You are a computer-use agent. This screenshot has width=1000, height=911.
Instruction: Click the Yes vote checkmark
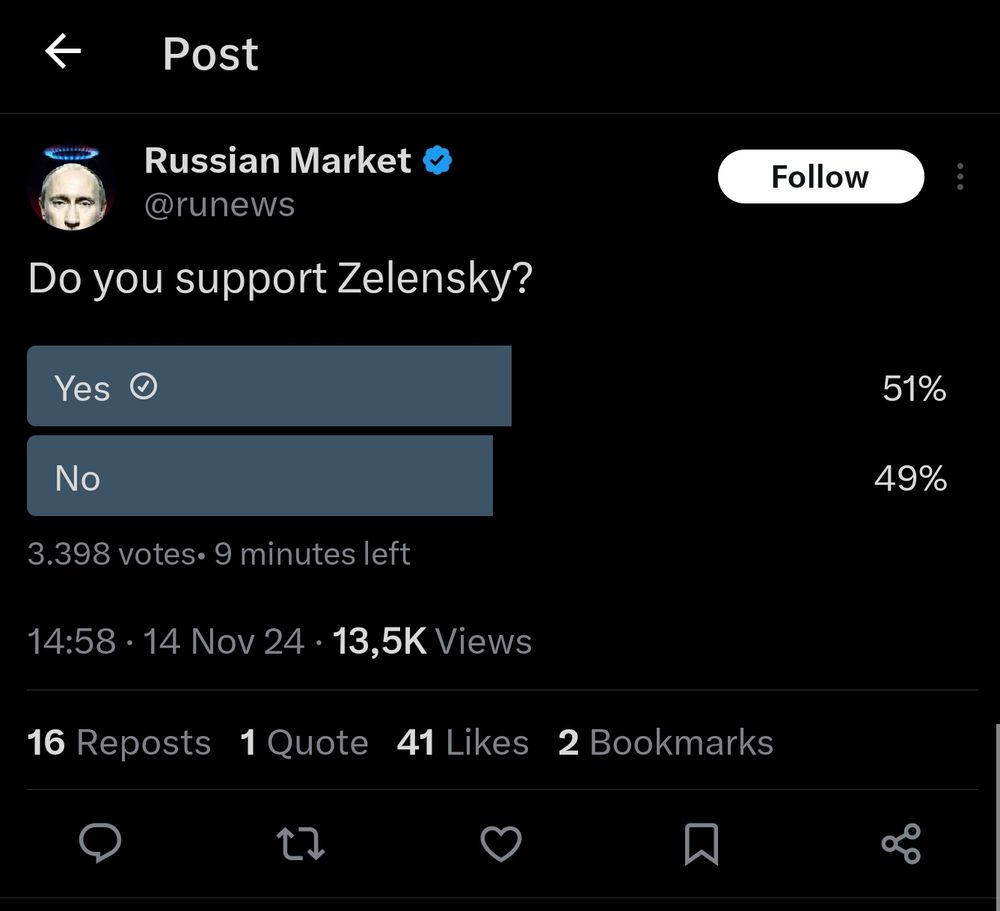point(144,387)
